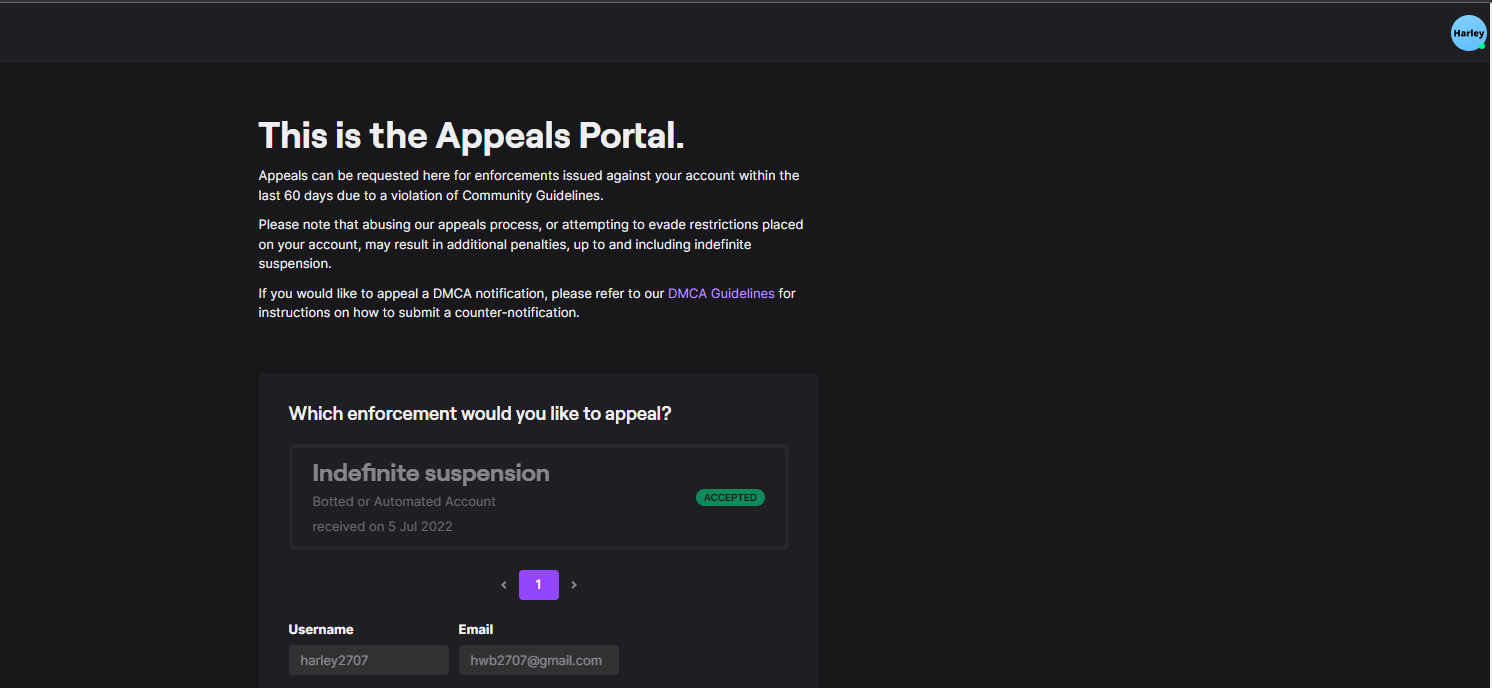This screenshot has height=688, width=1492.
Task: Click the Email field showing hwb2707@gmail.com
Action: [x=538, y=660]
